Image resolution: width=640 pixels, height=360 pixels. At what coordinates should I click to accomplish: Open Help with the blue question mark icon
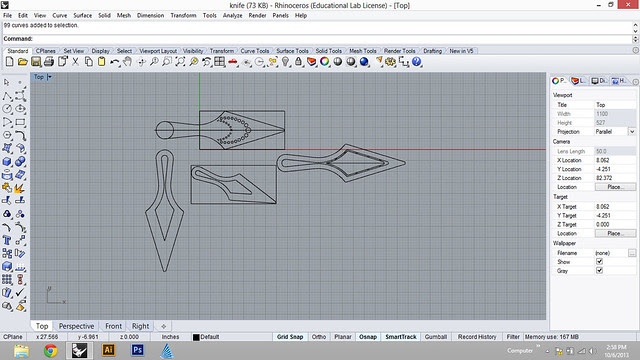tap(417, 62)
